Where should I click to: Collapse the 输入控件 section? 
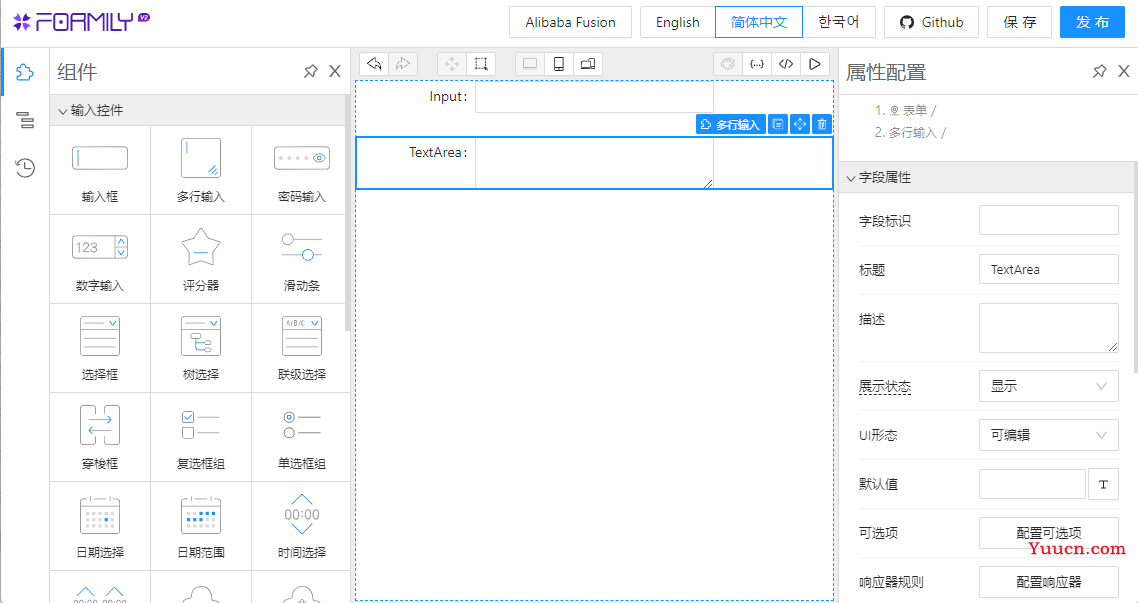tap(200, 110)
